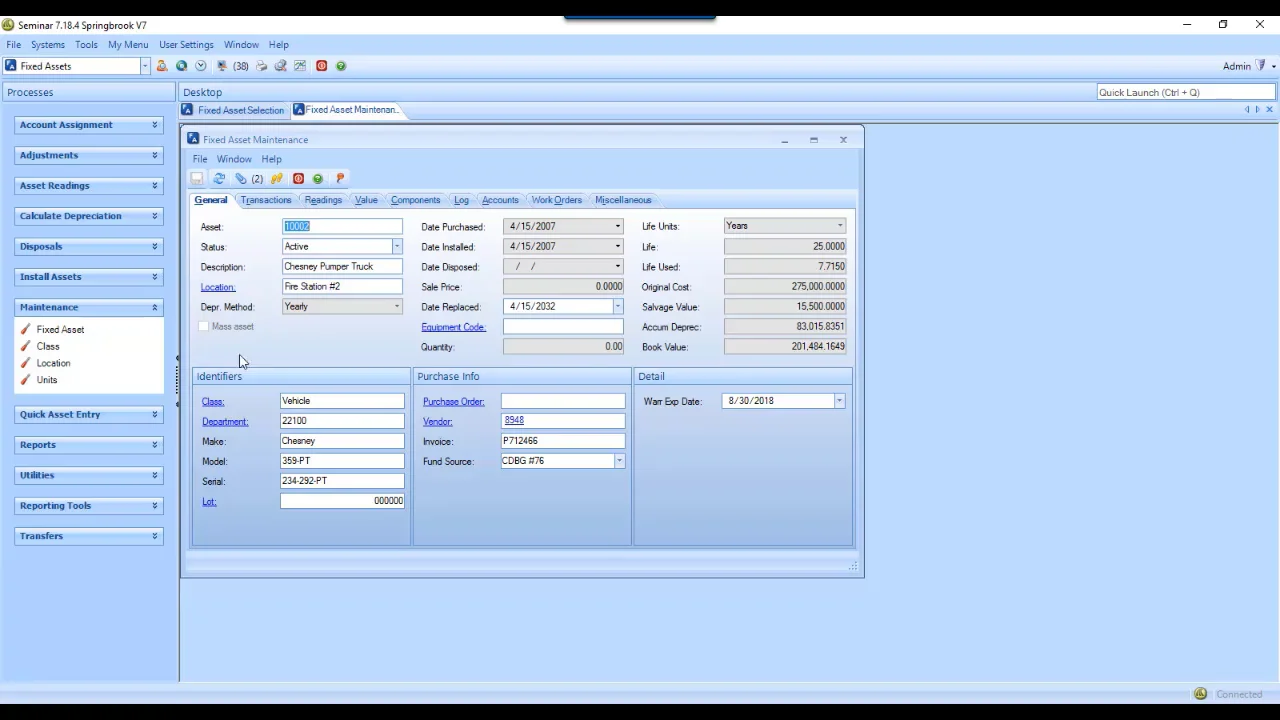
Task: Expand the Date Purchased date picker
Action: (x=617, y=227)
